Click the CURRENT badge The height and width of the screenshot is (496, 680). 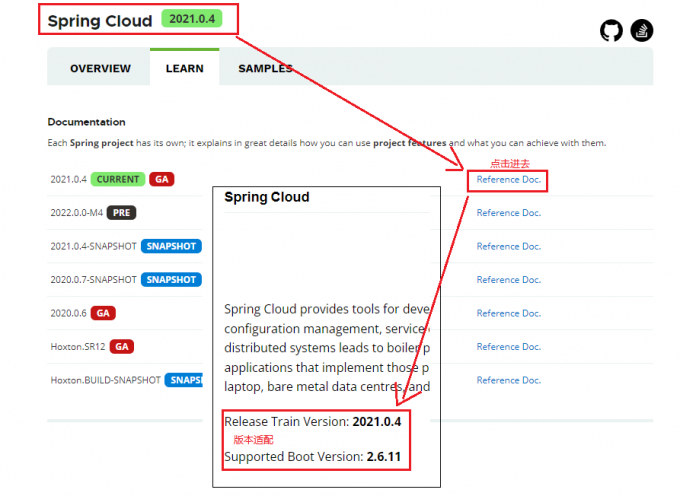tap(118, 179)
